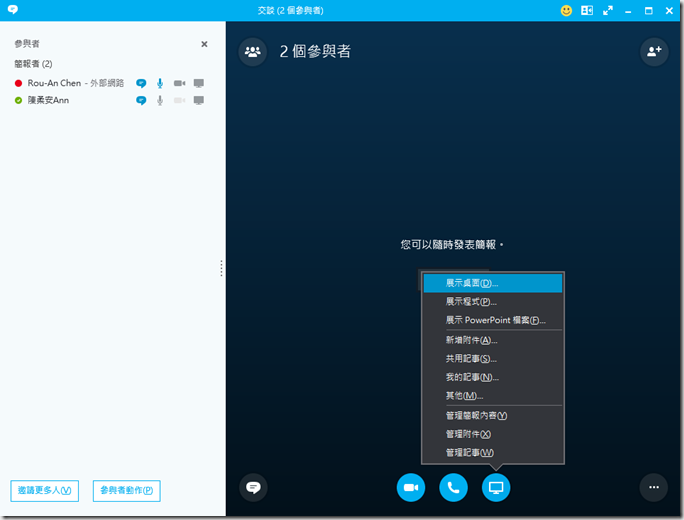This screenshot has width=684, height=520.
Task: Click the participants group icon in the header
Action: point(252,51)
